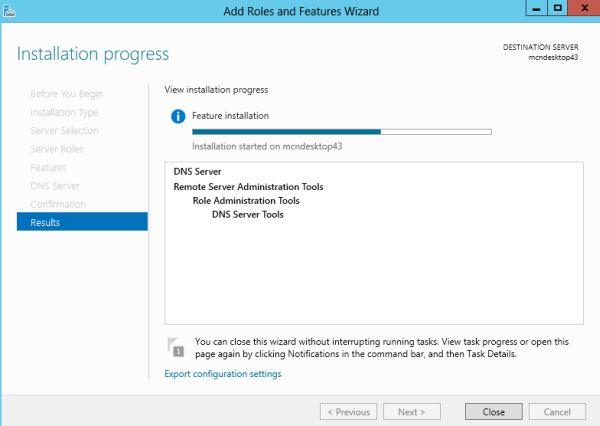Viewport: 600px width, 426px height.
Task: Select Role Administration Tools entry
Action: pyautogui.click(x=246, y=201)
